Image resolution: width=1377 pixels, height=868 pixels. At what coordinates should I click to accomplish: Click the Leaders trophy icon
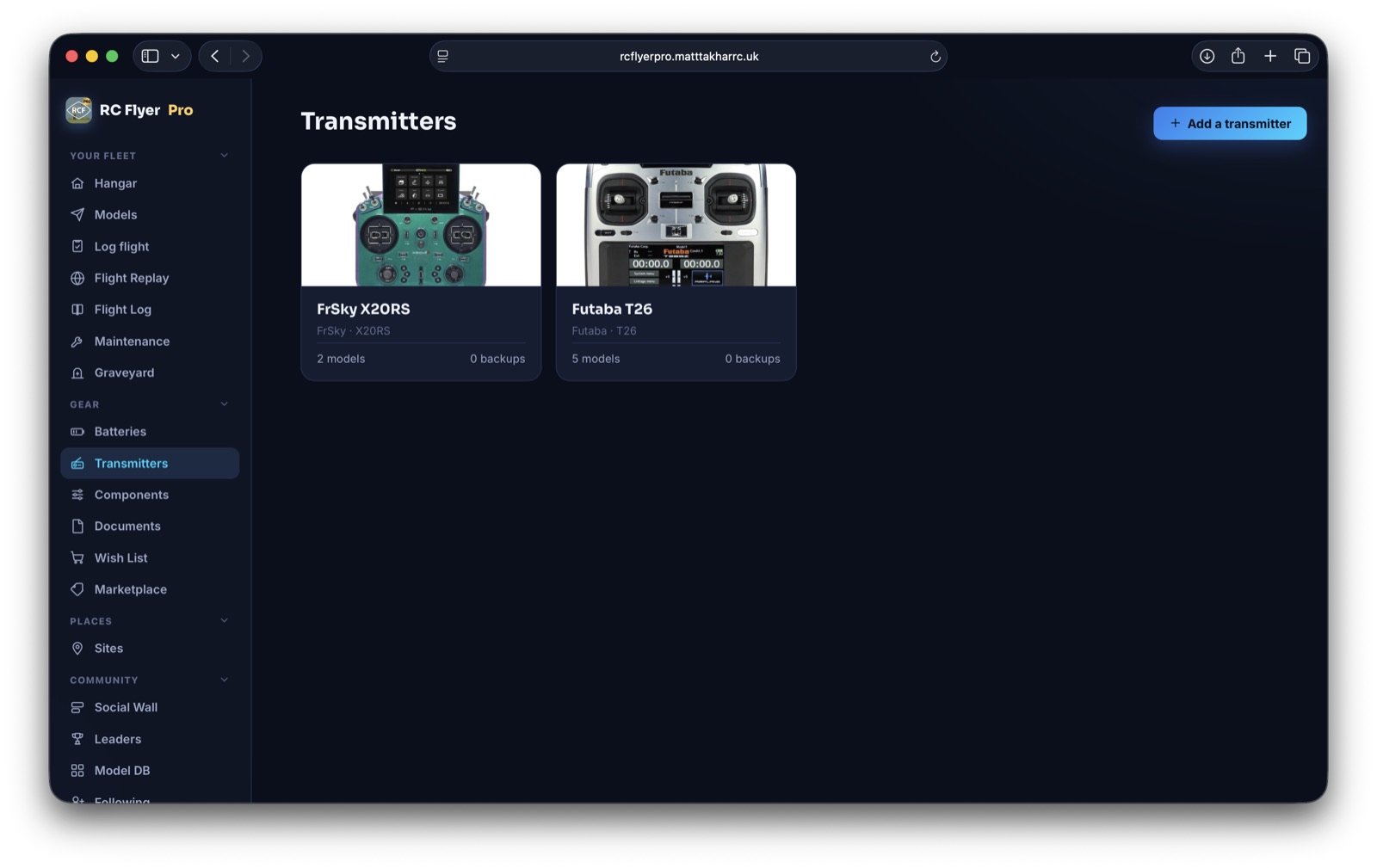coord(77,739)
